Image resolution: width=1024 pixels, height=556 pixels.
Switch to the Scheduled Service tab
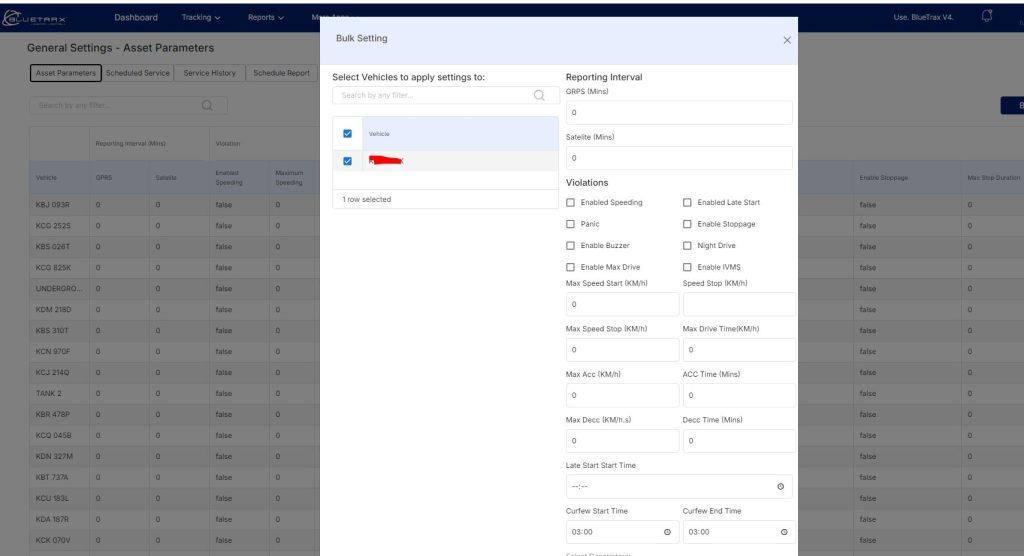138,73
